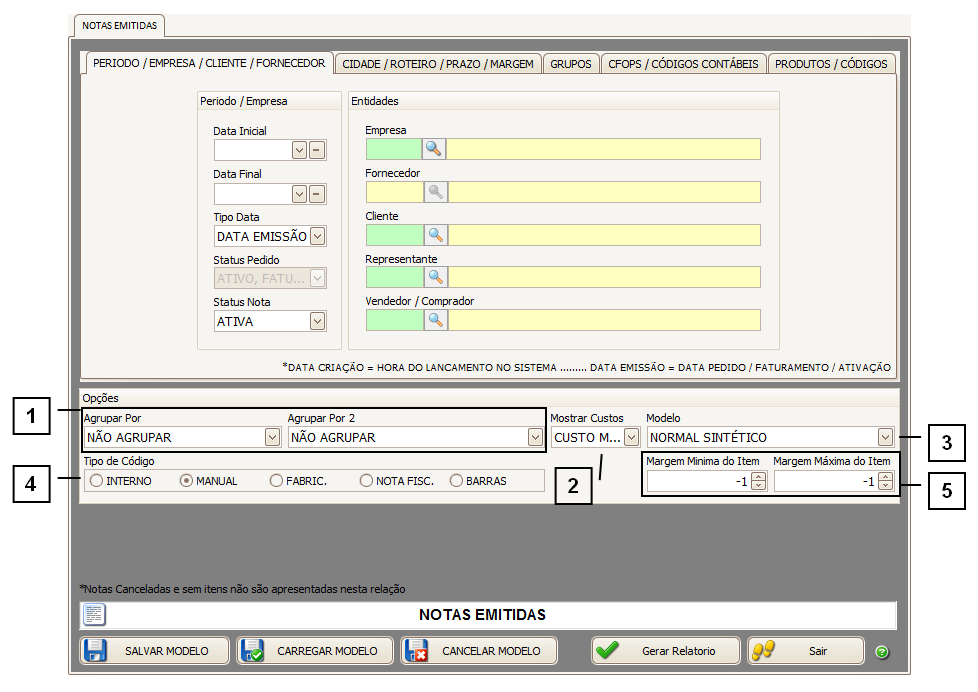The height and width of the screenshot is (692, 978).
Task: Open the Modelo NORMAL SINTÉTICO dropdown
Action: (885, 437)
